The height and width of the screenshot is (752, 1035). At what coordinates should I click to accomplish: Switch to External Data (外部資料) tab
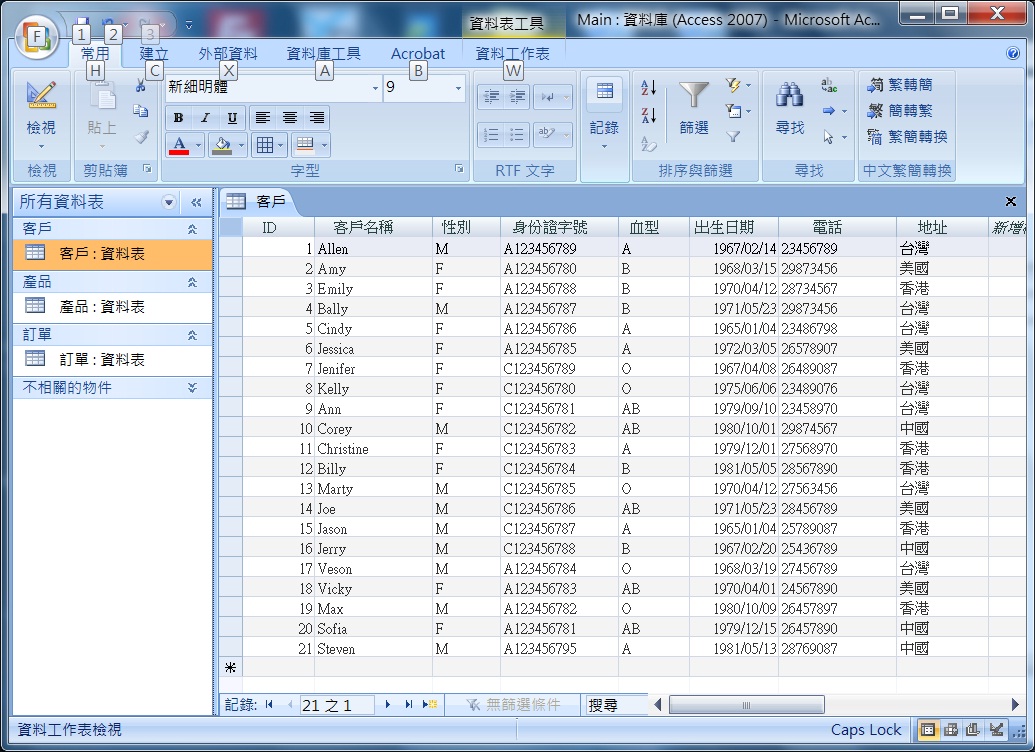point(228,54)
